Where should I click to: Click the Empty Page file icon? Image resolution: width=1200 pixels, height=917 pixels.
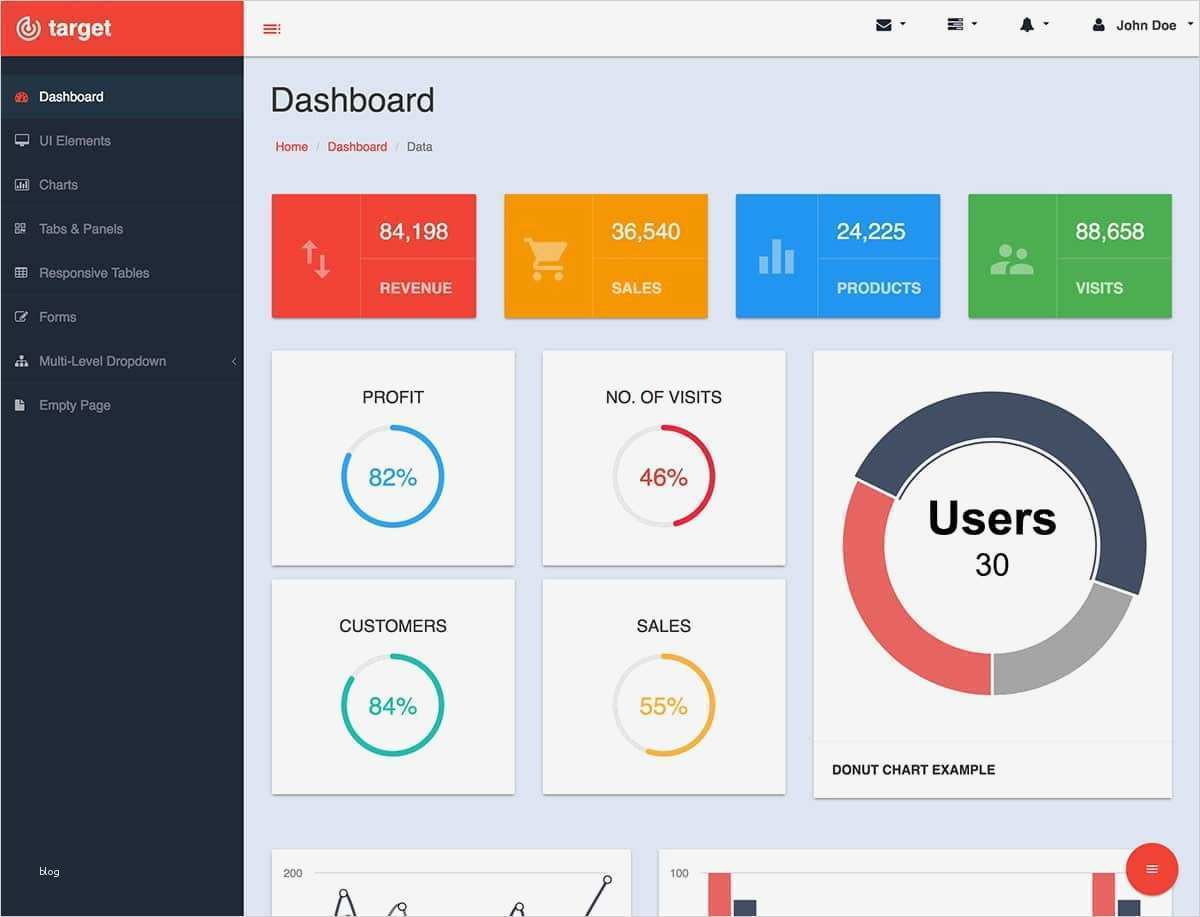[x=20, y=405]
